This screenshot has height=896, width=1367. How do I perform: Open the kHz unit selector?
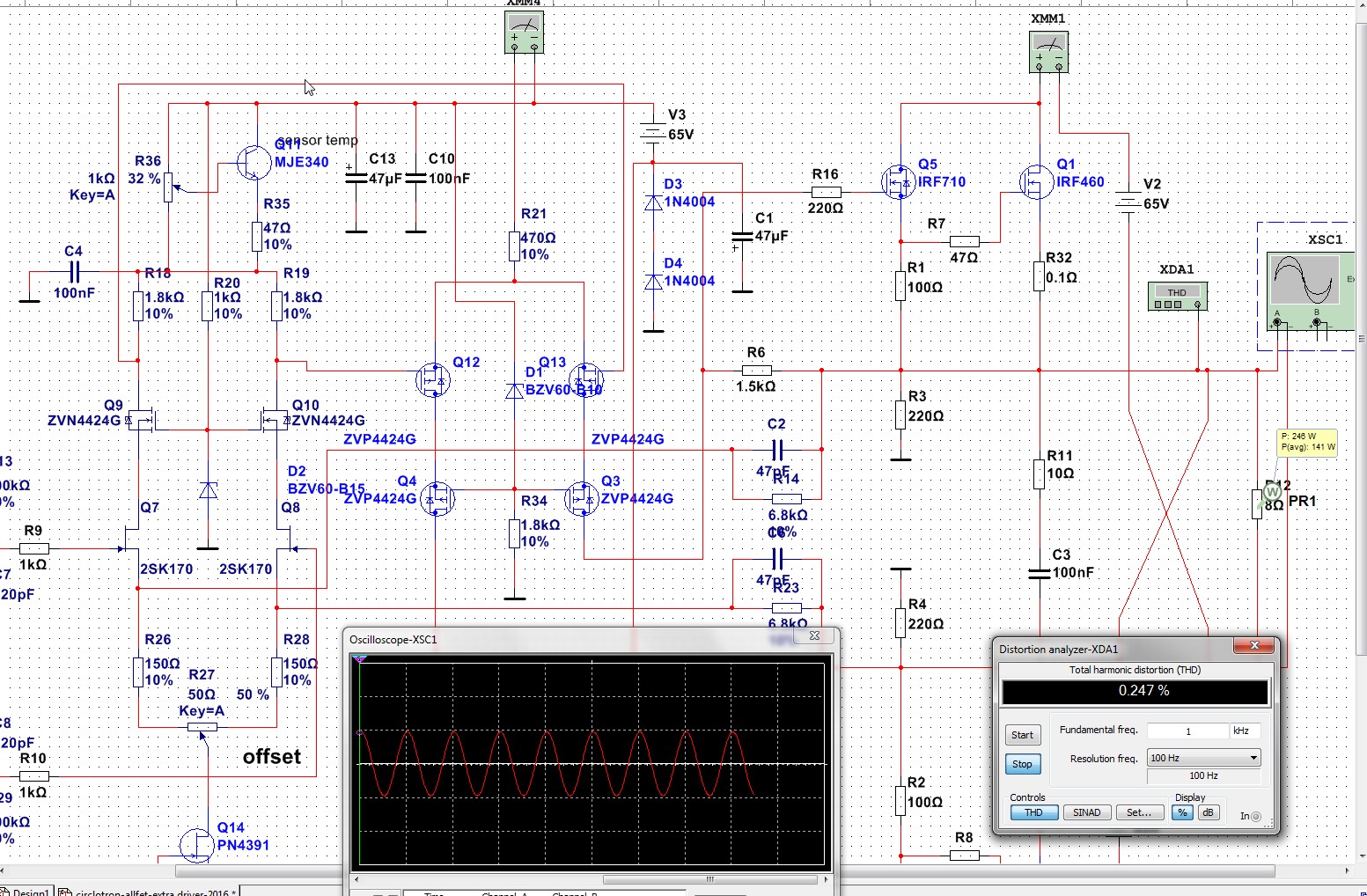1245,731
